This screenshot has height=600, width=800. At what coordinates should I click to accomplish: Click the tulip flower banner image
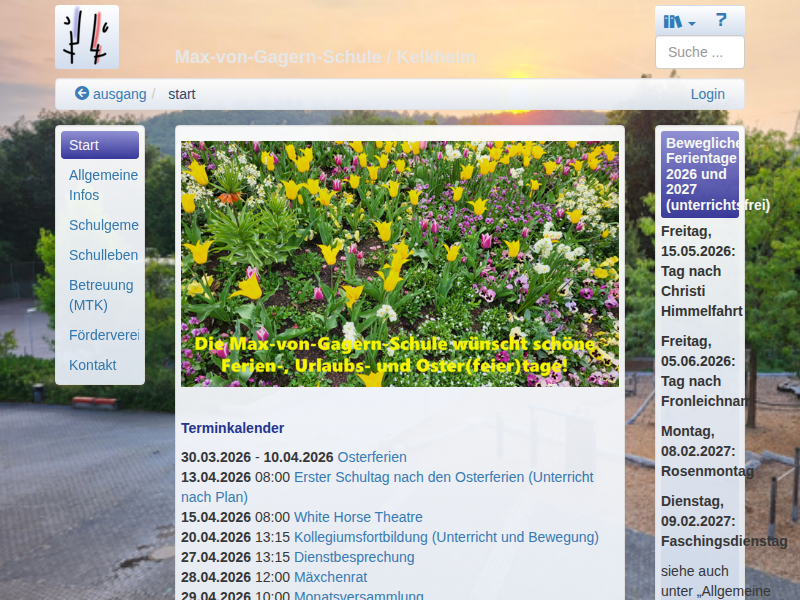399,263
